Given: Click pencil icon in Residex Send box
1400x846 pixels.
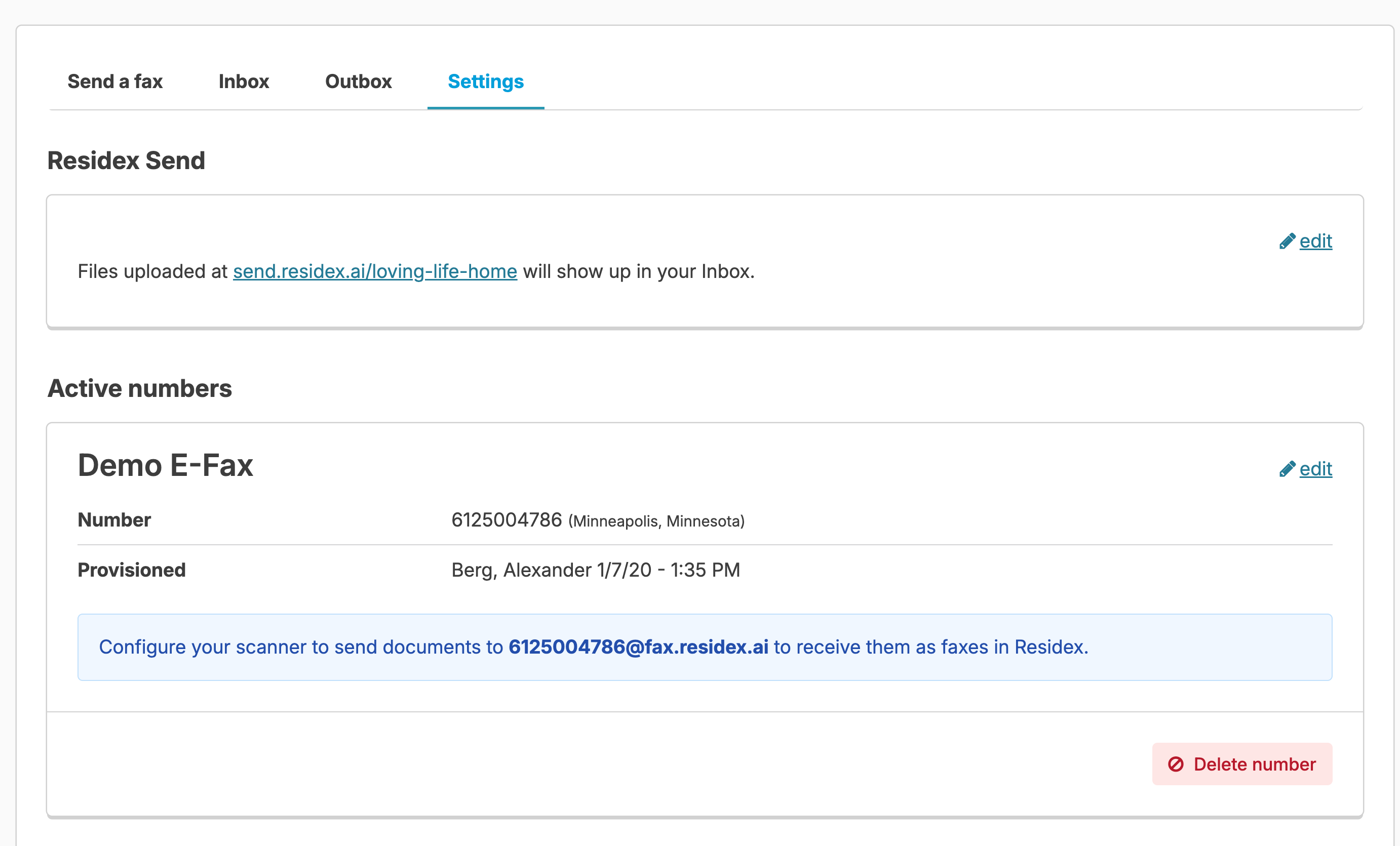Looking at the screenshot, I should [1287, 241].
